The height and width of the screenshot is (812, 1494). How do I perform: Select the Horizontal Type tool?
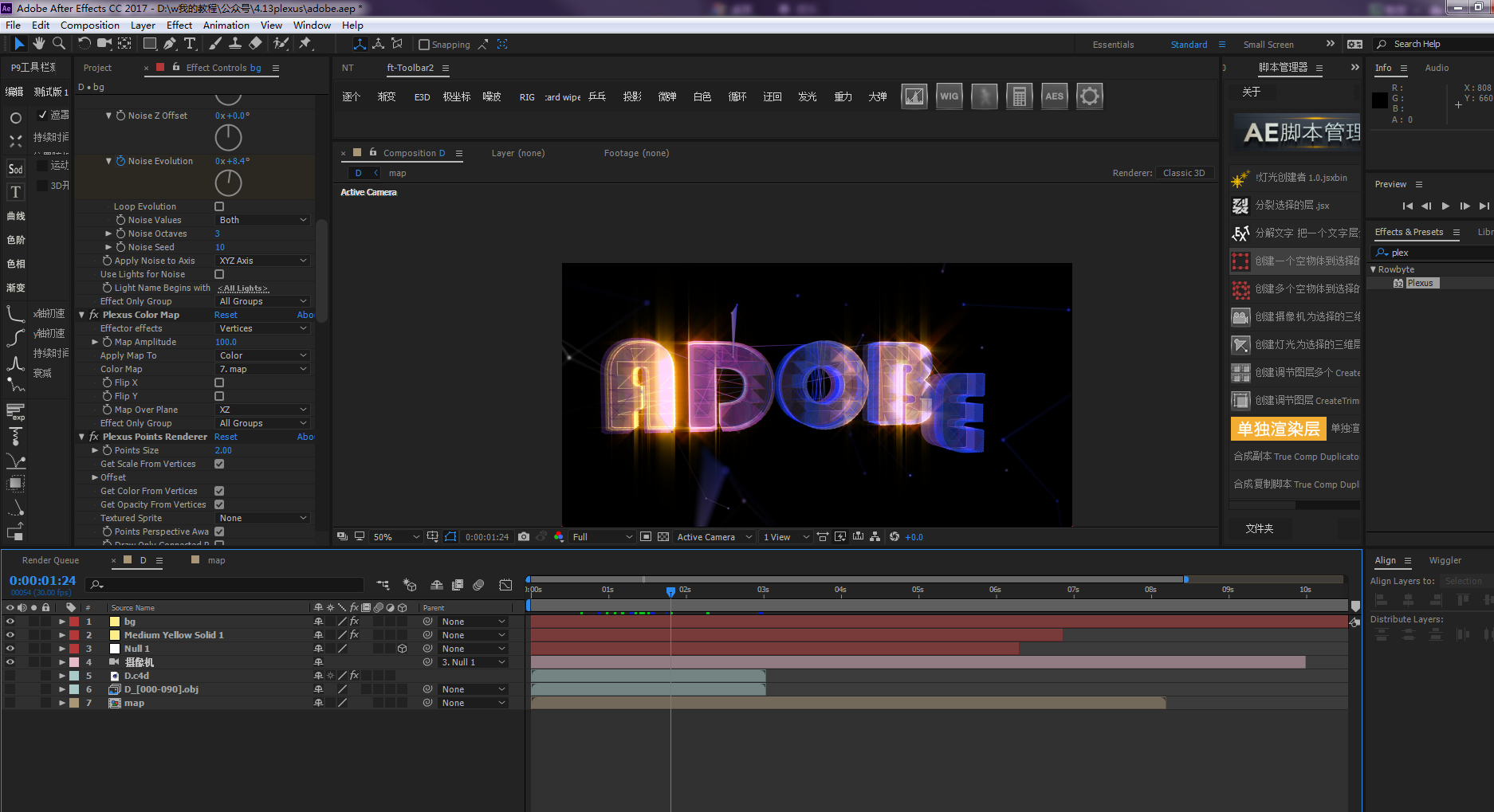[190, 44]
